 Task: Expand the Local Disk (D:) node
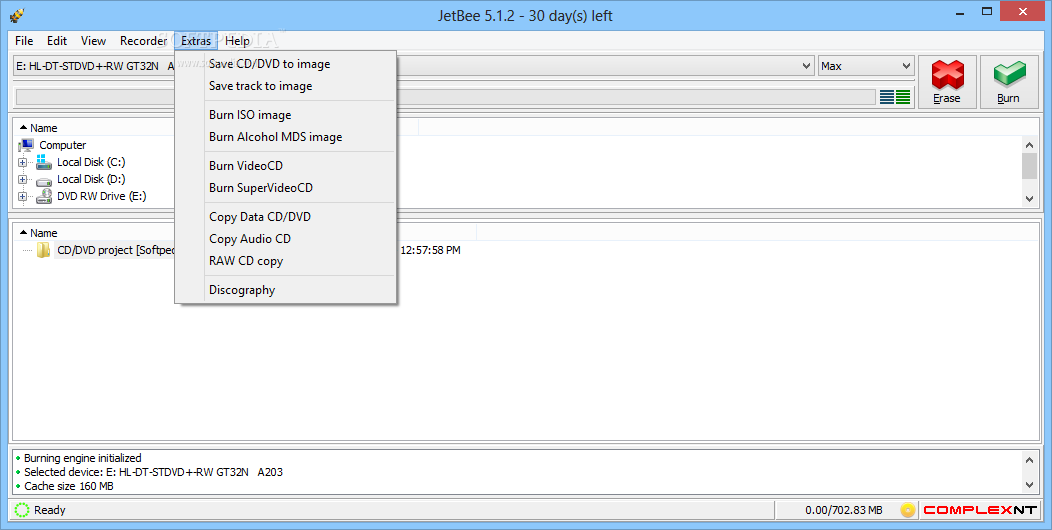pos(22,180)
